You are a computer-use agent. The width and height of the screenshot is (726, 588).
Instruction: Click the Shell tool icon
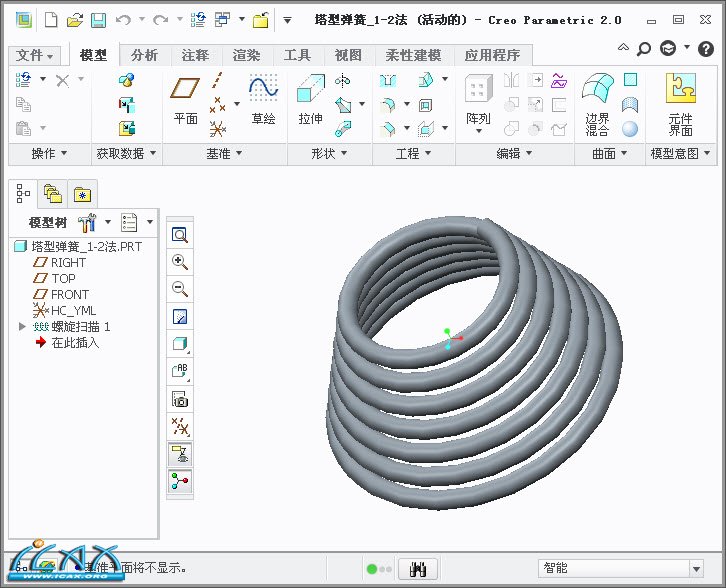pos(426,105)
